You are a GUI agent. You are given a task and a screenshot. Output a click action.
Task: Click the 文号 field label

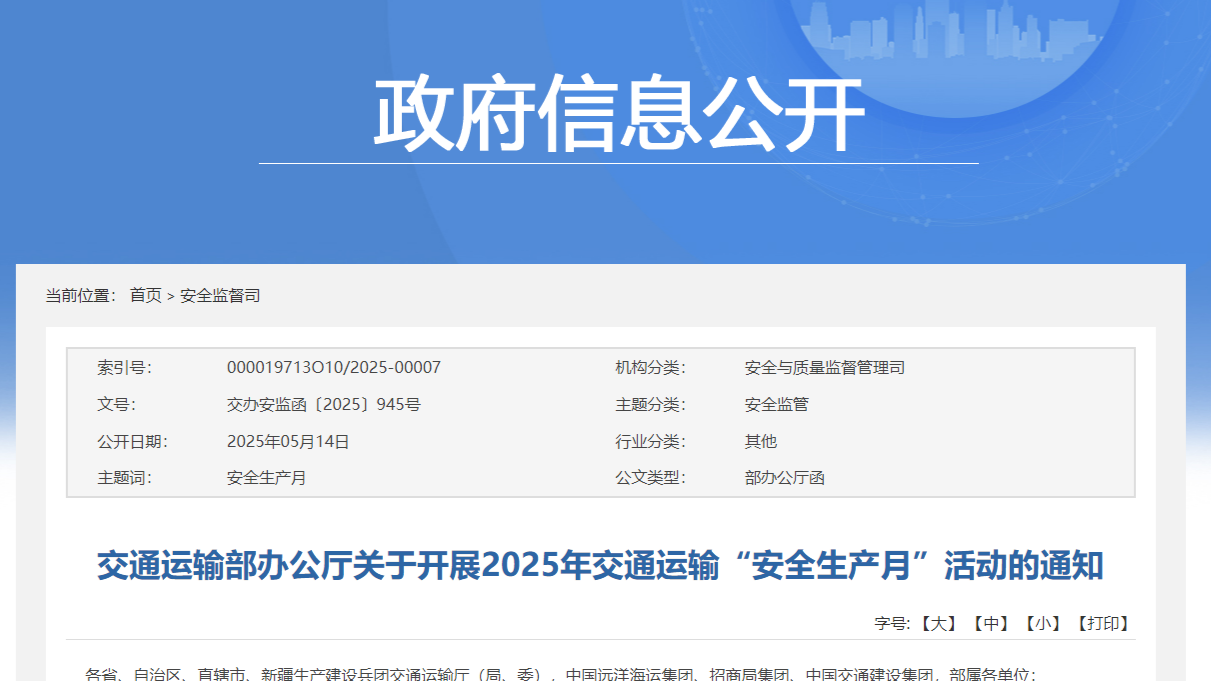point(116,405)
